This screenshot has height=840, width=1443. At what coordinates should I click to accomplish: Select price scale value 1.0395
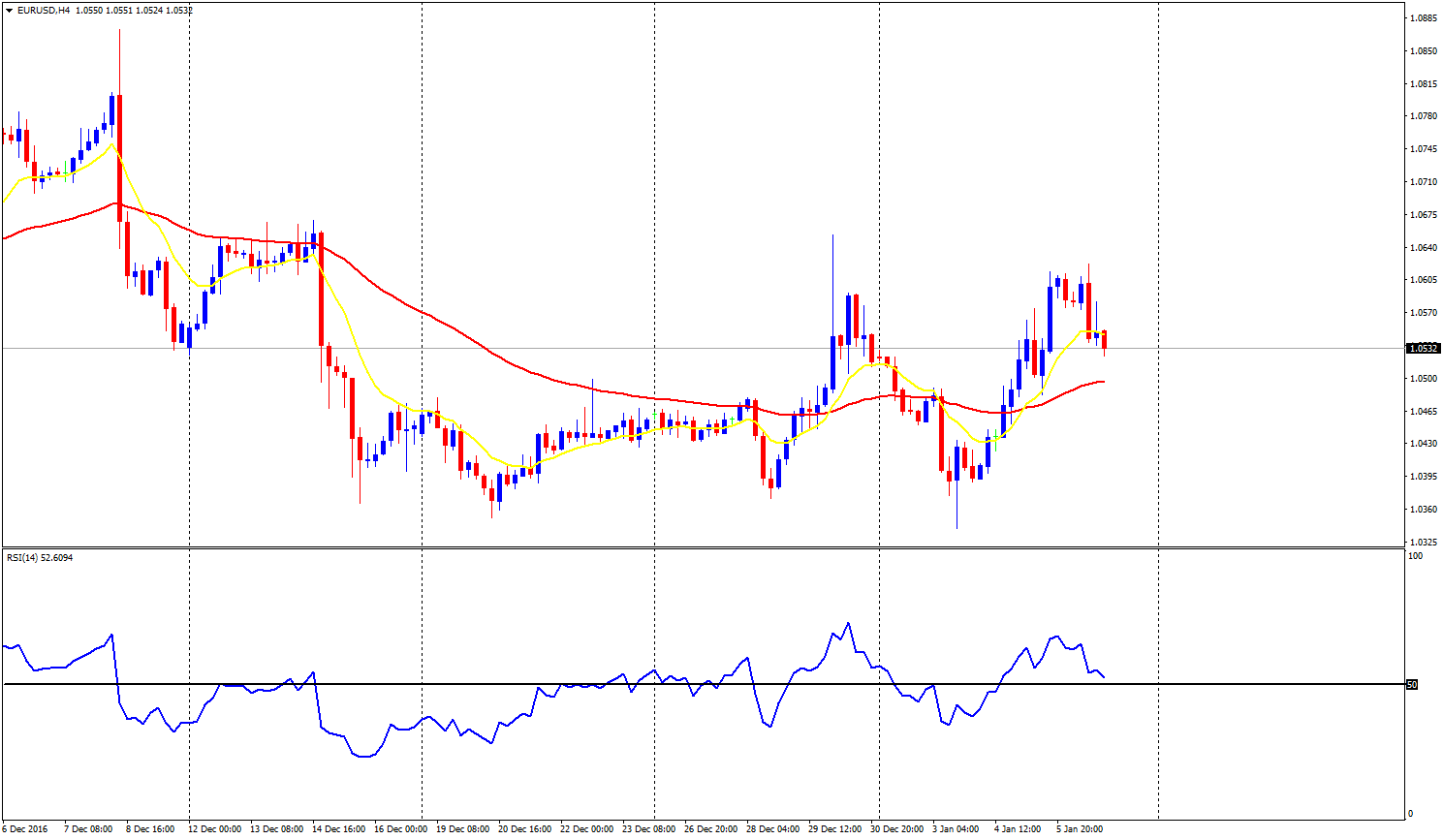click(x=1424, y=477)
